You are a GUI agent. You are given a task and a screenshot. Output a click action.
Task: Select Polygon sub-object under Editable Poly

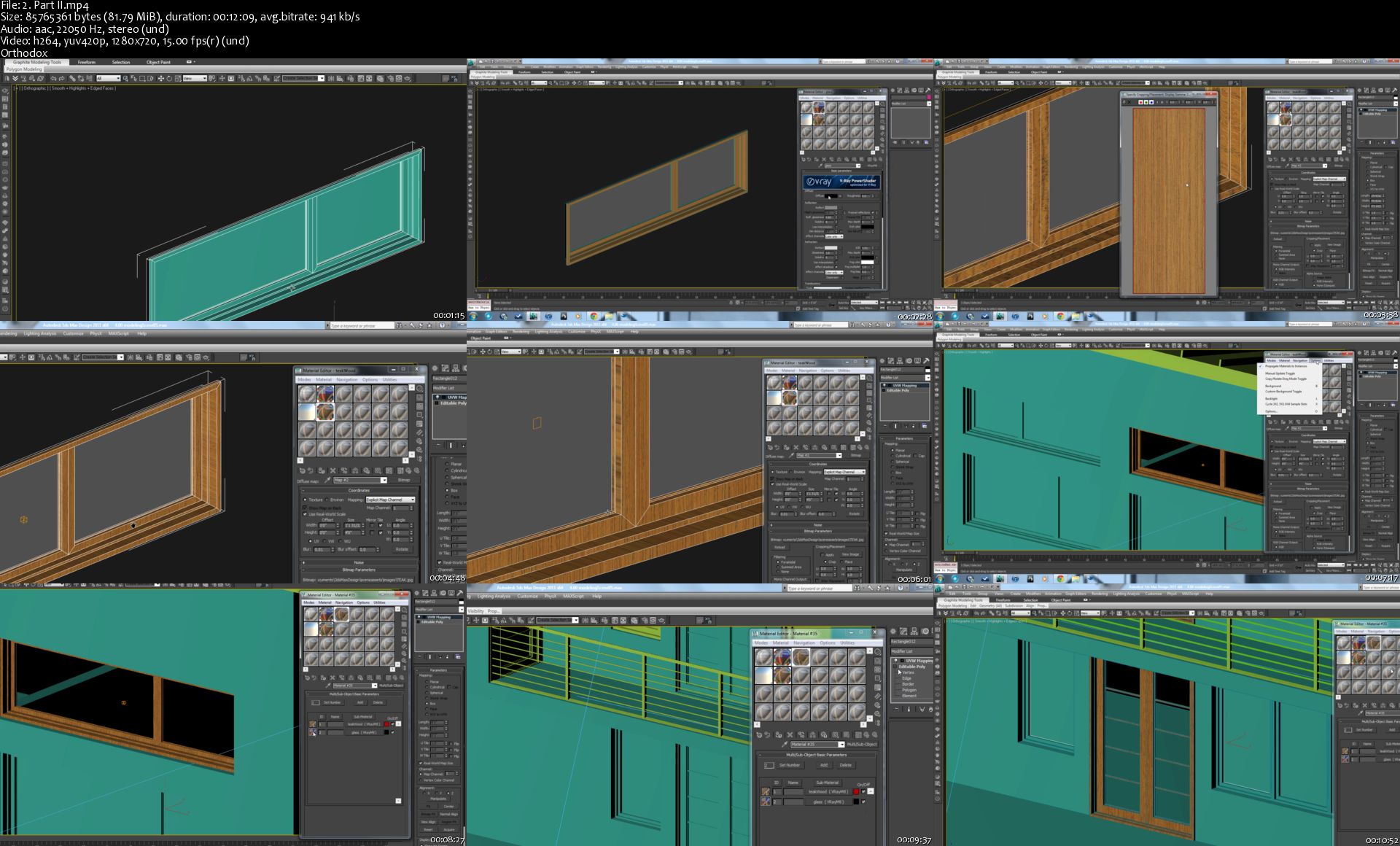(909, 690)
